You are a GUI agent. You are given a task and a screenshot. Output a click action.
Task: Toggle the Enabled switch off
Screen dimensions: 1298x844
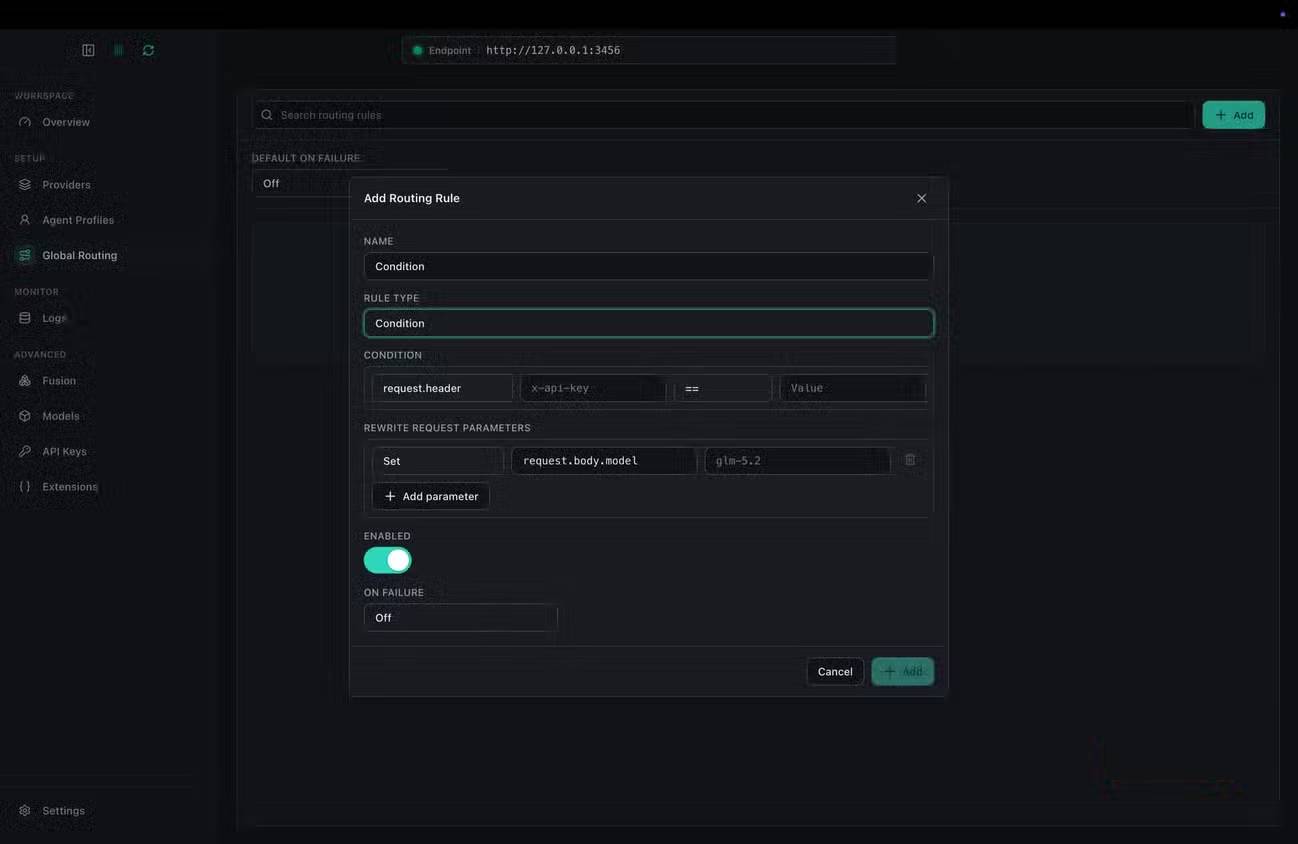click(x=388, y=560)
